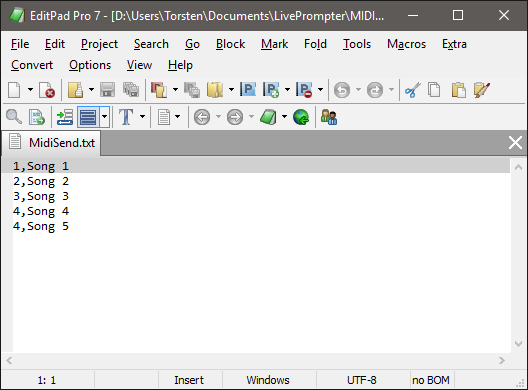Open the Fold menu

click(315, 44)
